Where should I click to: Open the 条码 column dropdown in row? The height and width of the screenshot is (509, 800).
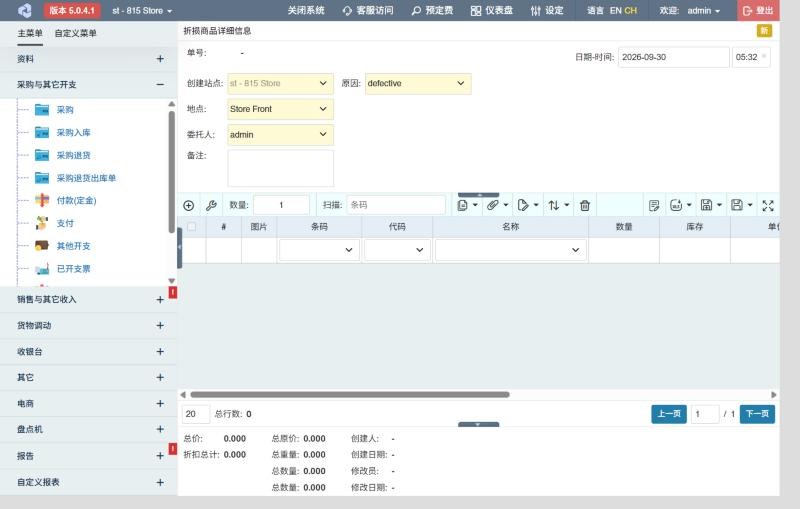[x=319, y=250]
